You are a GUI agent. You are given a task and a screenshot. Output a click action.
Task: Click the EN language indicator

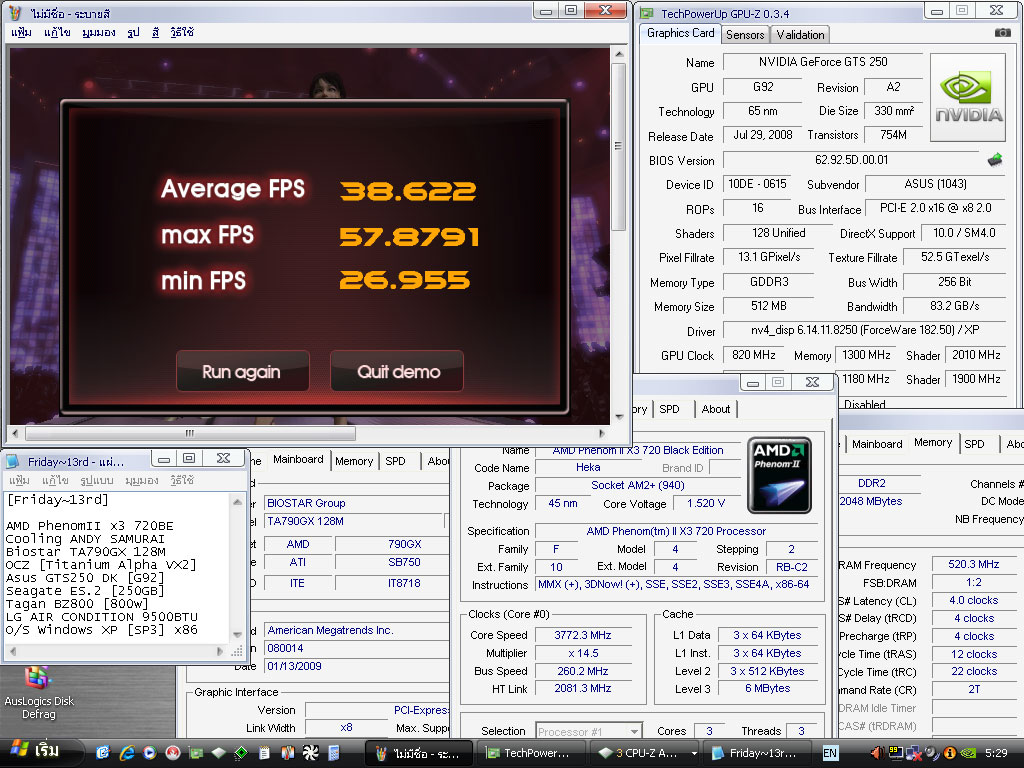(830, 753)
